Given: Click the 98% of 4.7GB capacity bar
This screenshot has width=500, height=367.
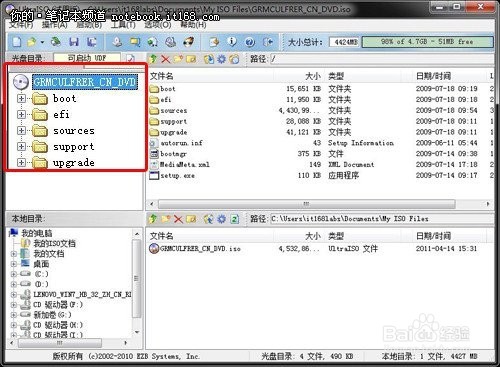Looking at the screenshot, I should point(427,42).
